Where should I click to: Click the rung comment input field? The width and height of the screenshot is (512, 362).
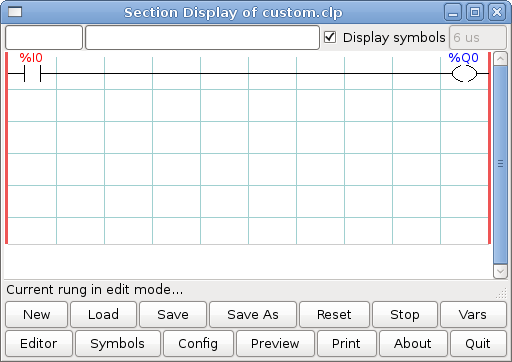202,37
